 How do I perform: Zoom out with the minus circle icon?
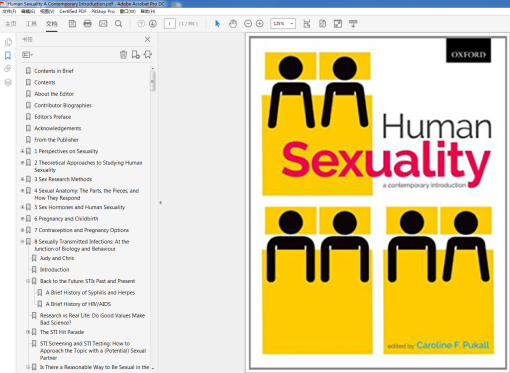[248, 24]
